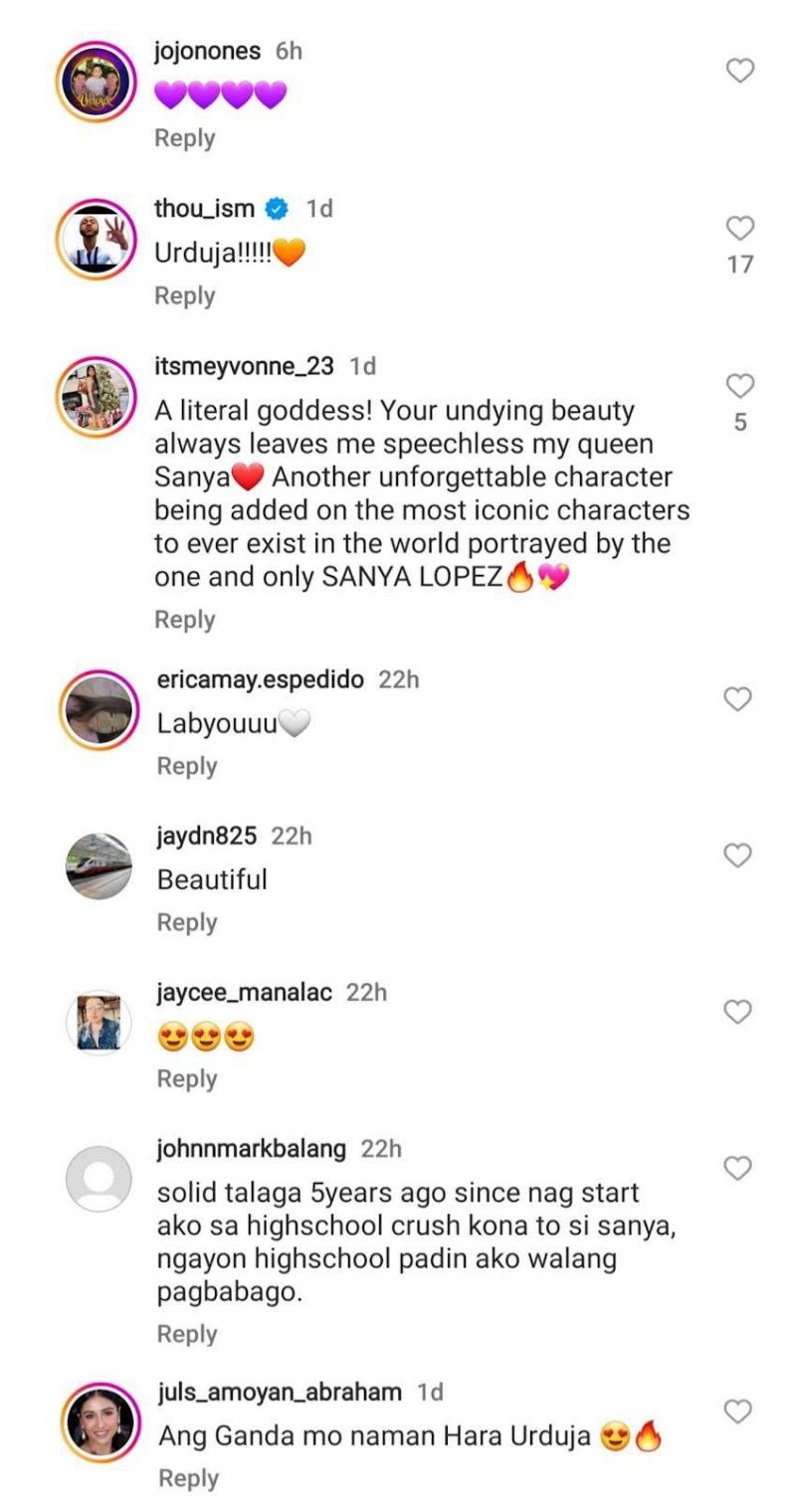796x1512 pixels.
Task: Check the 5 likes under itsmeyvonne_23's comment
Action: point(738,421)
